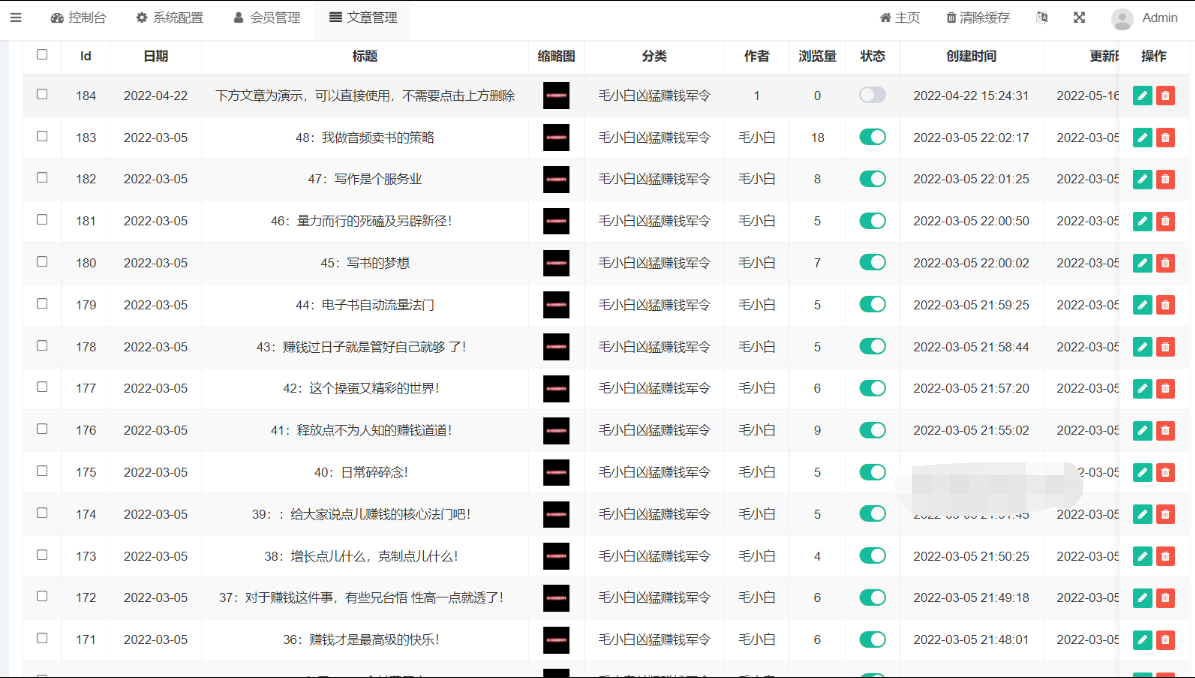Click the language switch icon
The height and width of the screenshot is (678, 1195).
[1042, 18]
